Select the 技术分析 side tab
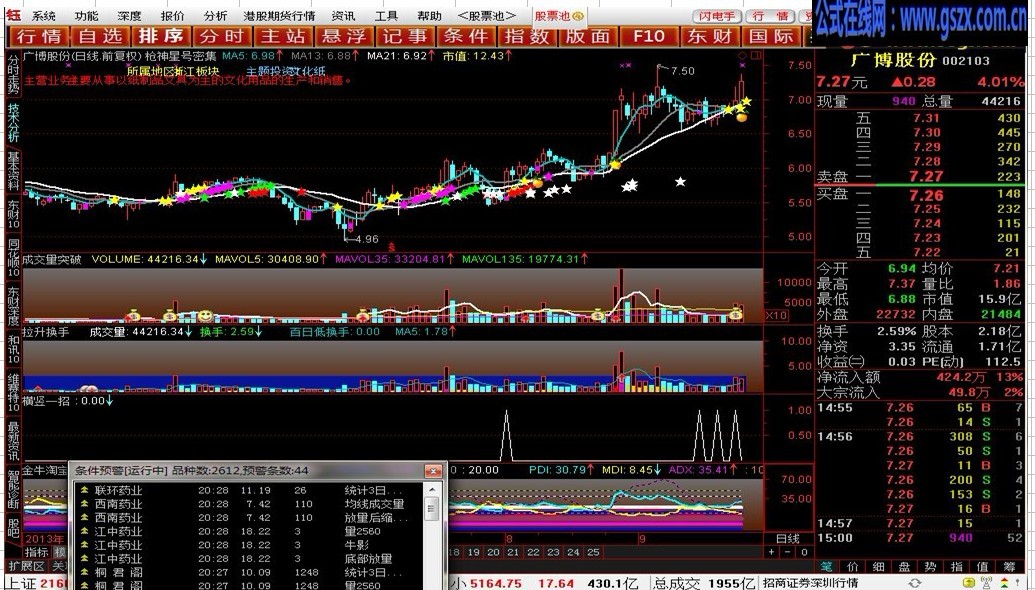Viewport: 1035px width, 590px height. [13, 123]
